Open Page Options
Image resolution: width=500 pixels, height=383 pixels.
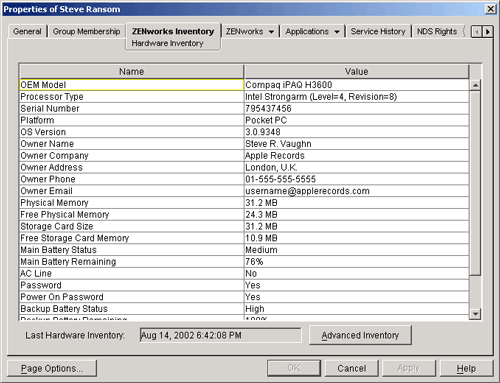tap(52, 368)
